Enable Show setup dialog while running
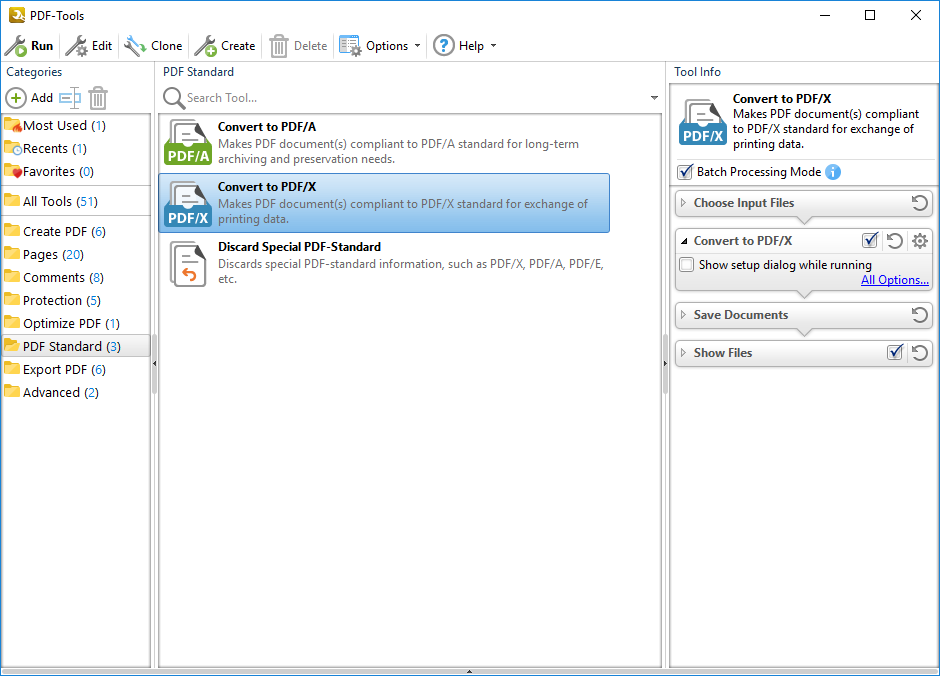This screenshot has width=940, height=676. click(687, 265)
